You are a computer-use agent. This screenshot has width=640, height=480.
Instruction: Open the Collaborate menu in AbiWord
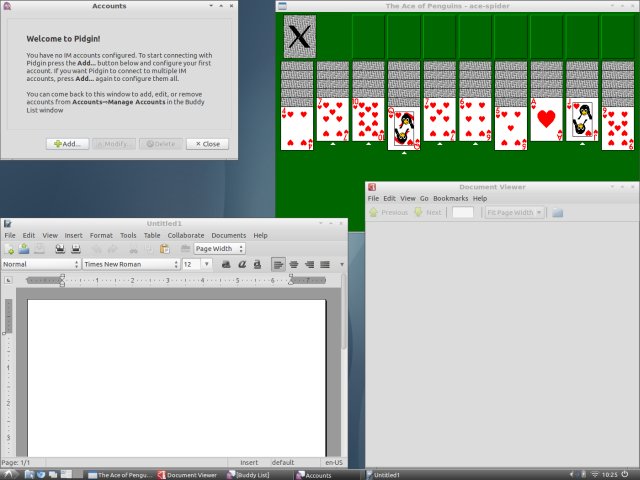186,235
